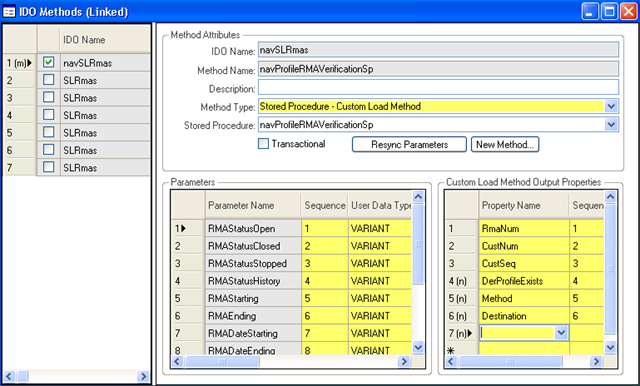Select the RMADateStarting parameter cell

point(253,333)
